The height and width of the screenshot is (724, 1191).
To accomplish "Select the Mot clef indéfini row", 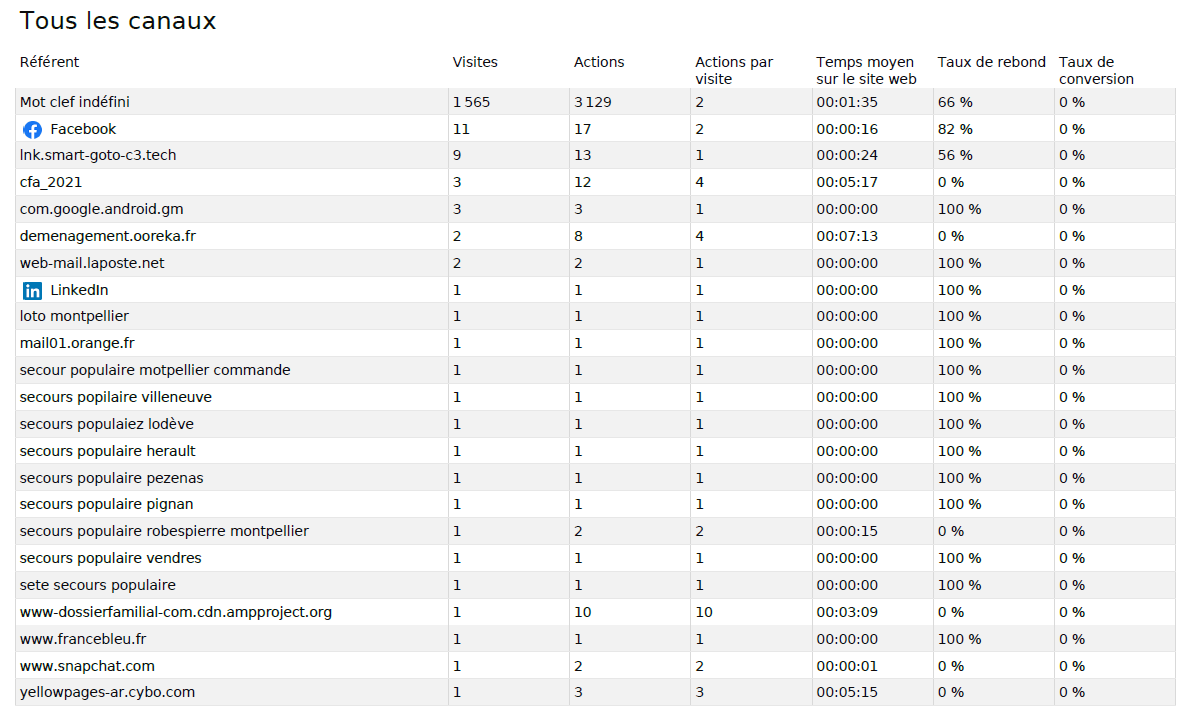I will coord(75,102).
